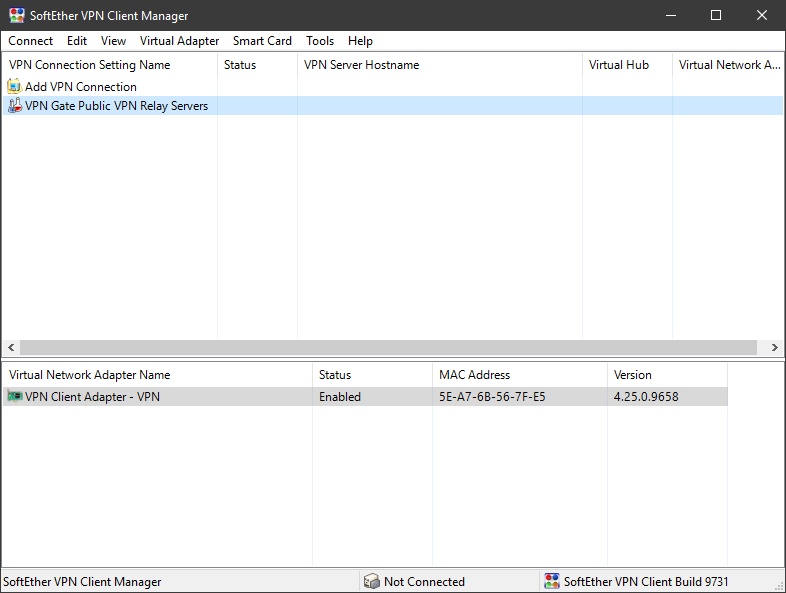Click the SoftEther build icon in status bar

[552, 581]
